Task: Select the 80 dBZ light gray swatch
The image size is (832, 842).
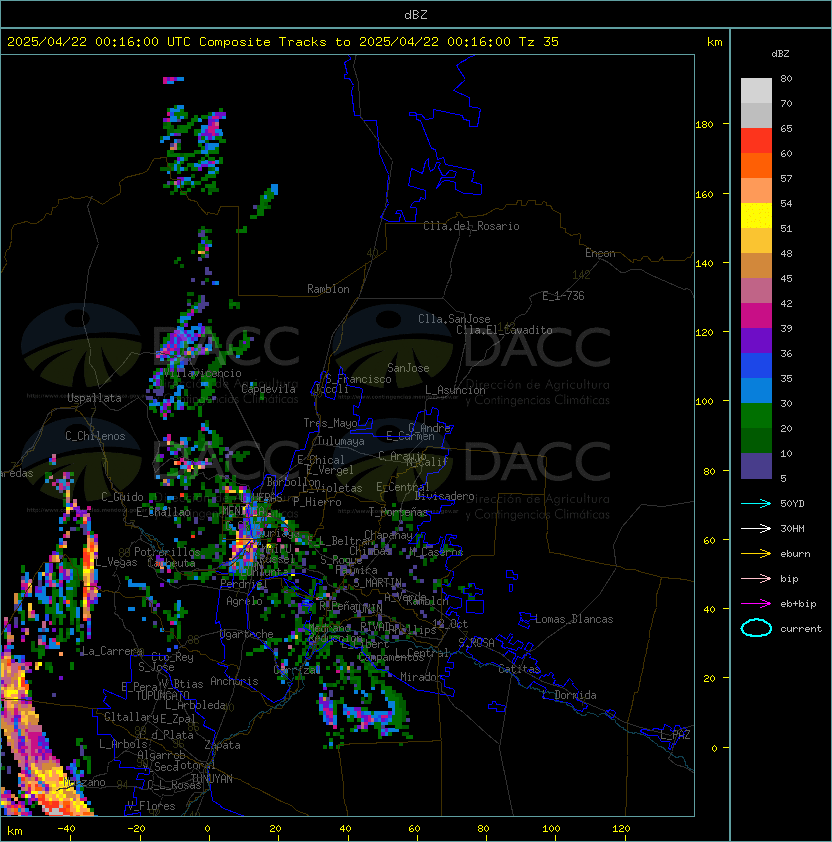Action: click(756, 90)
